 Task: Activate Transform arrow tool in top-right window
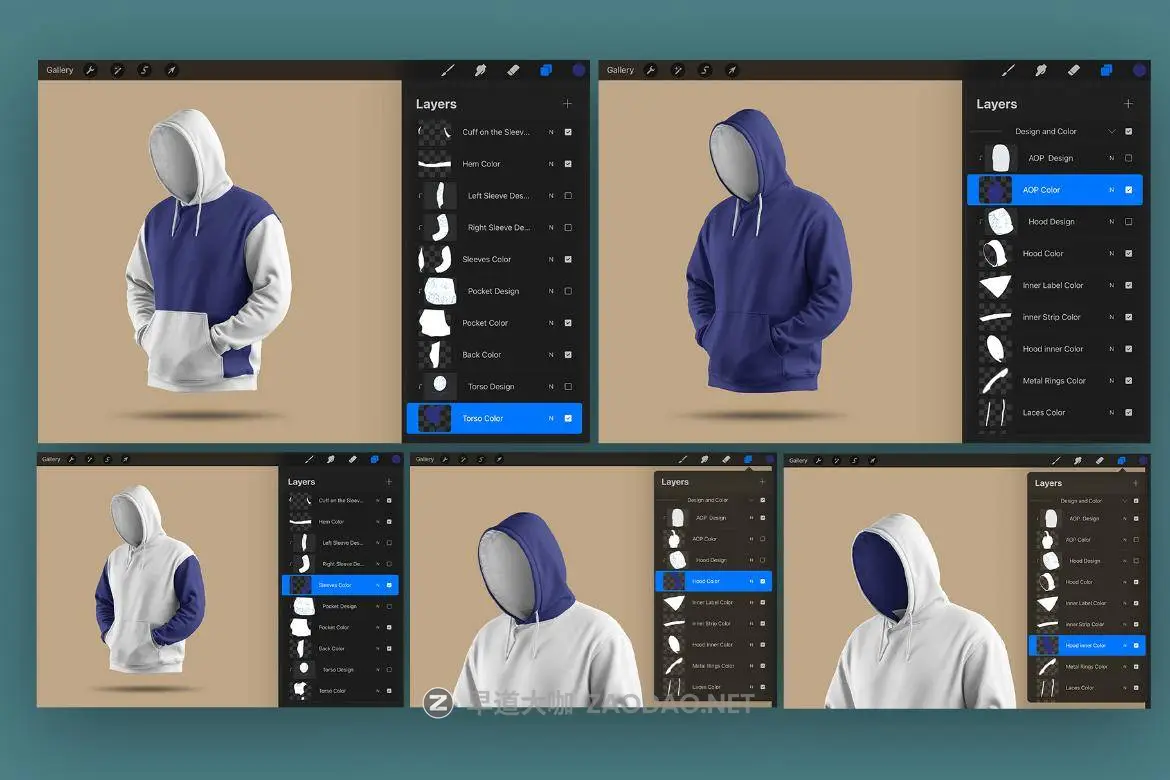(x=732, y=70)
